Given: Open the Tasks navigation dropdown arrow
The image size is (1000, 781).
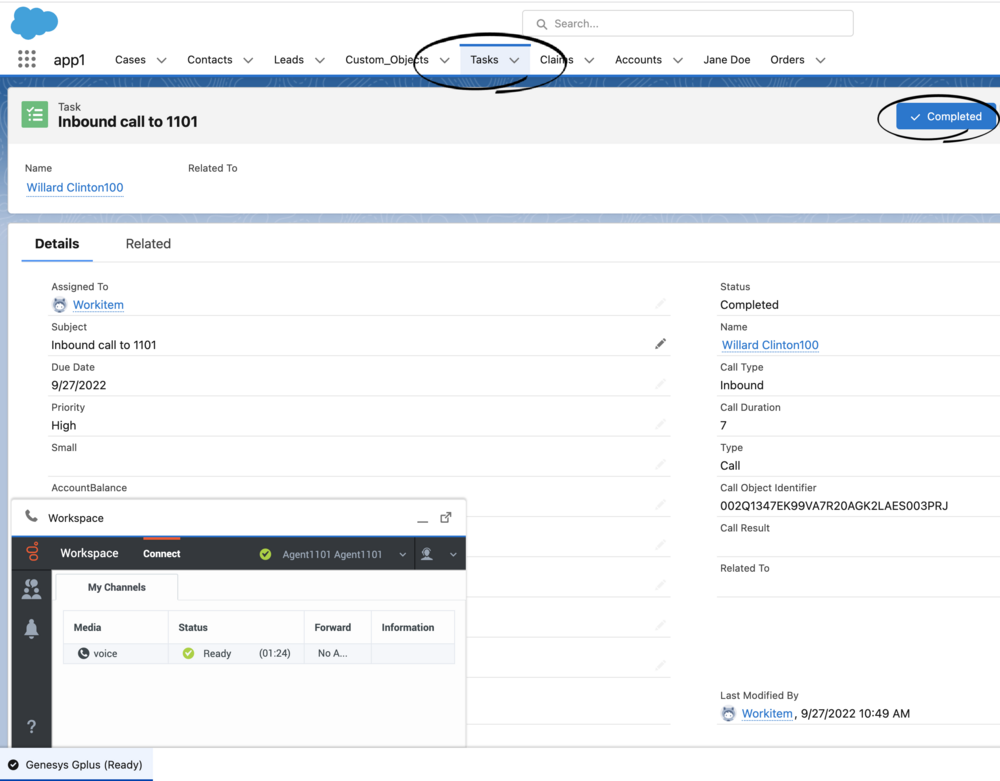Looking at the screenshot, I should click(x=514, y=59).
